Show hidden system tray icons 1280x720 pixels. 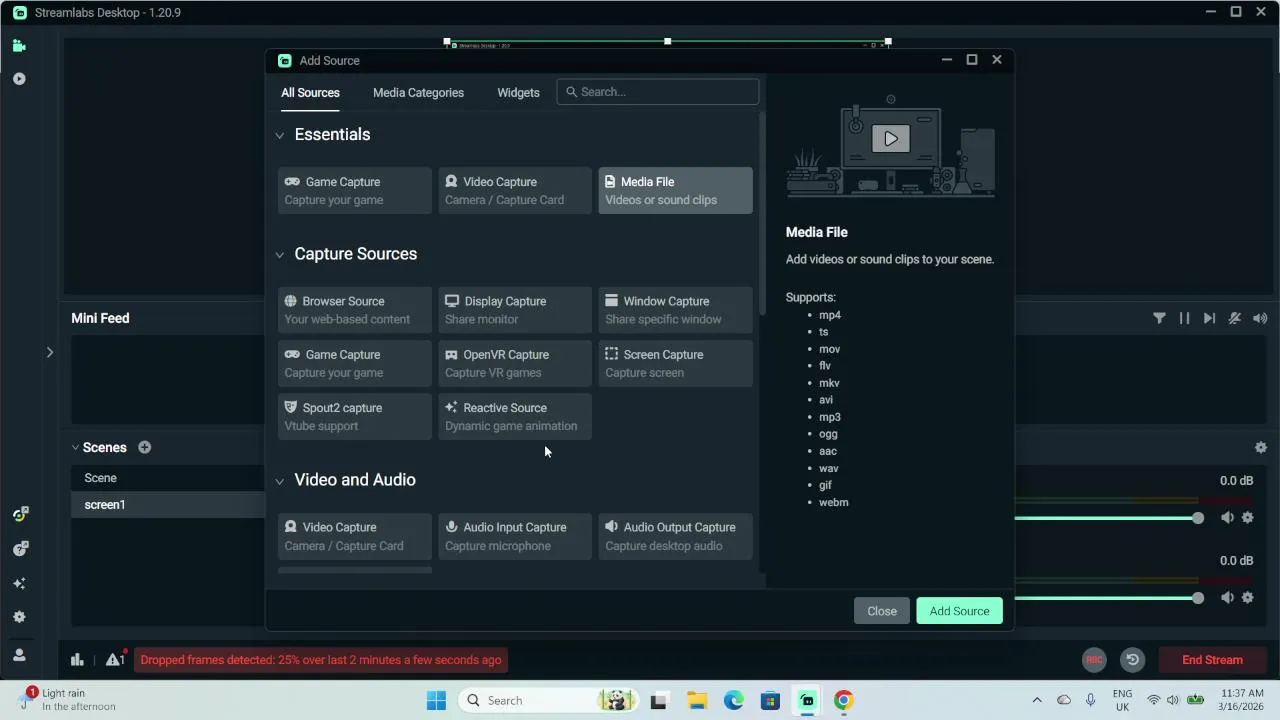(1037, 700)
